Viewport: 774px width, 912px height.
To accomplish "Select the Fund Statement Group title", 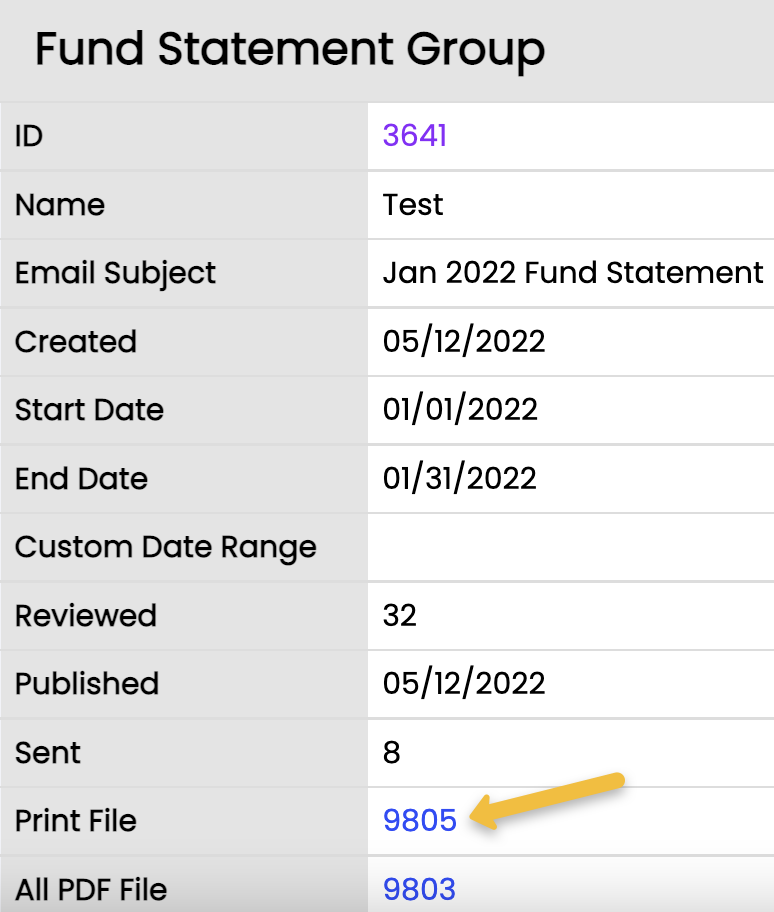I will 290,49.
